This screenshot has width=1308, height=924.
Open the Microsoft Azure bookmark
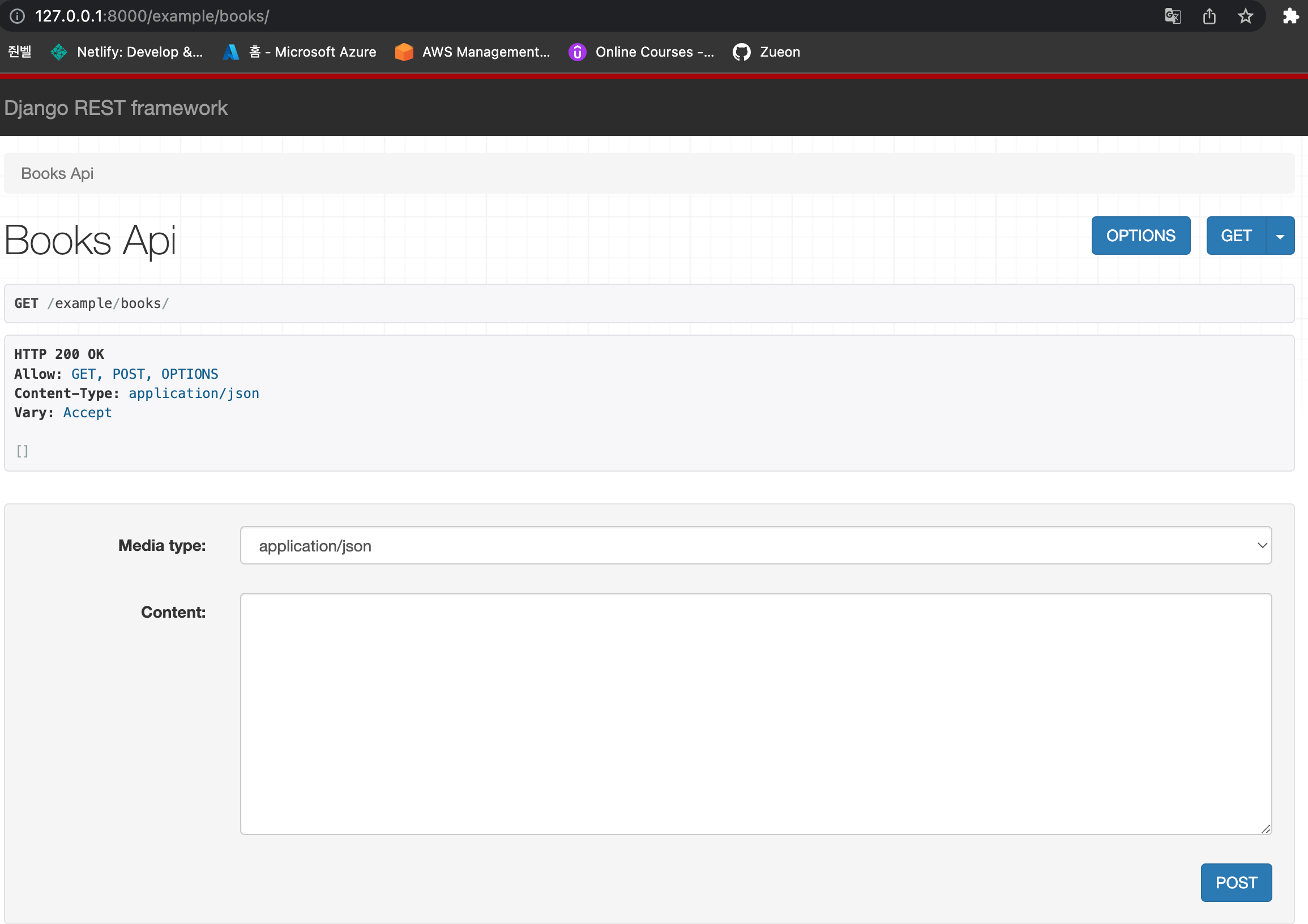pyautogui.click(x=300, y=52)
